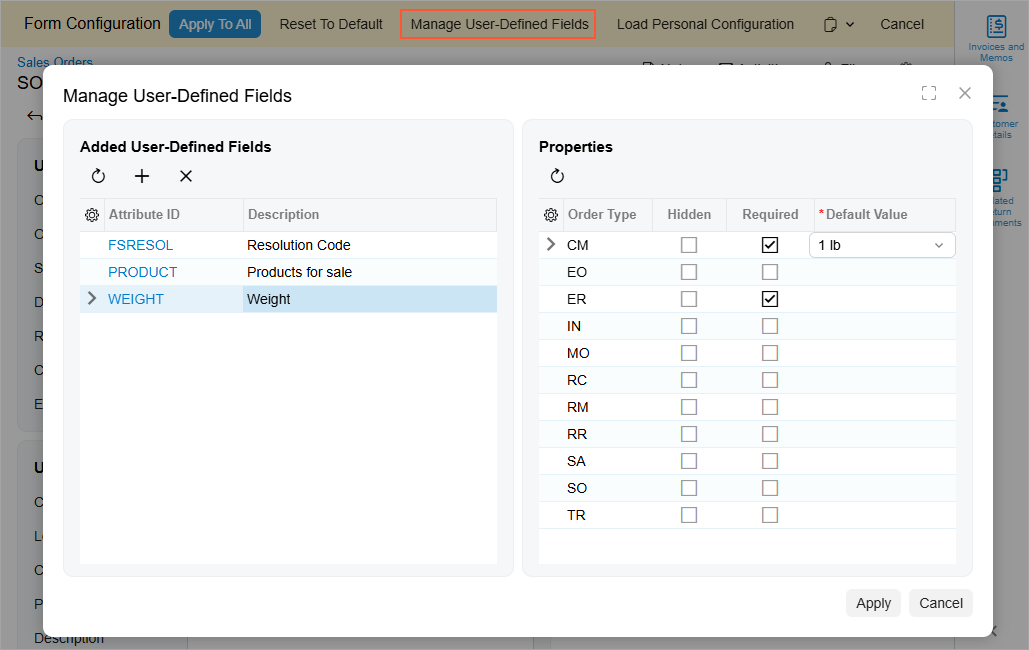Viewport: 1029px width, 650px height.
Task: Add a new user-defined field
Action: coord(142,176)
